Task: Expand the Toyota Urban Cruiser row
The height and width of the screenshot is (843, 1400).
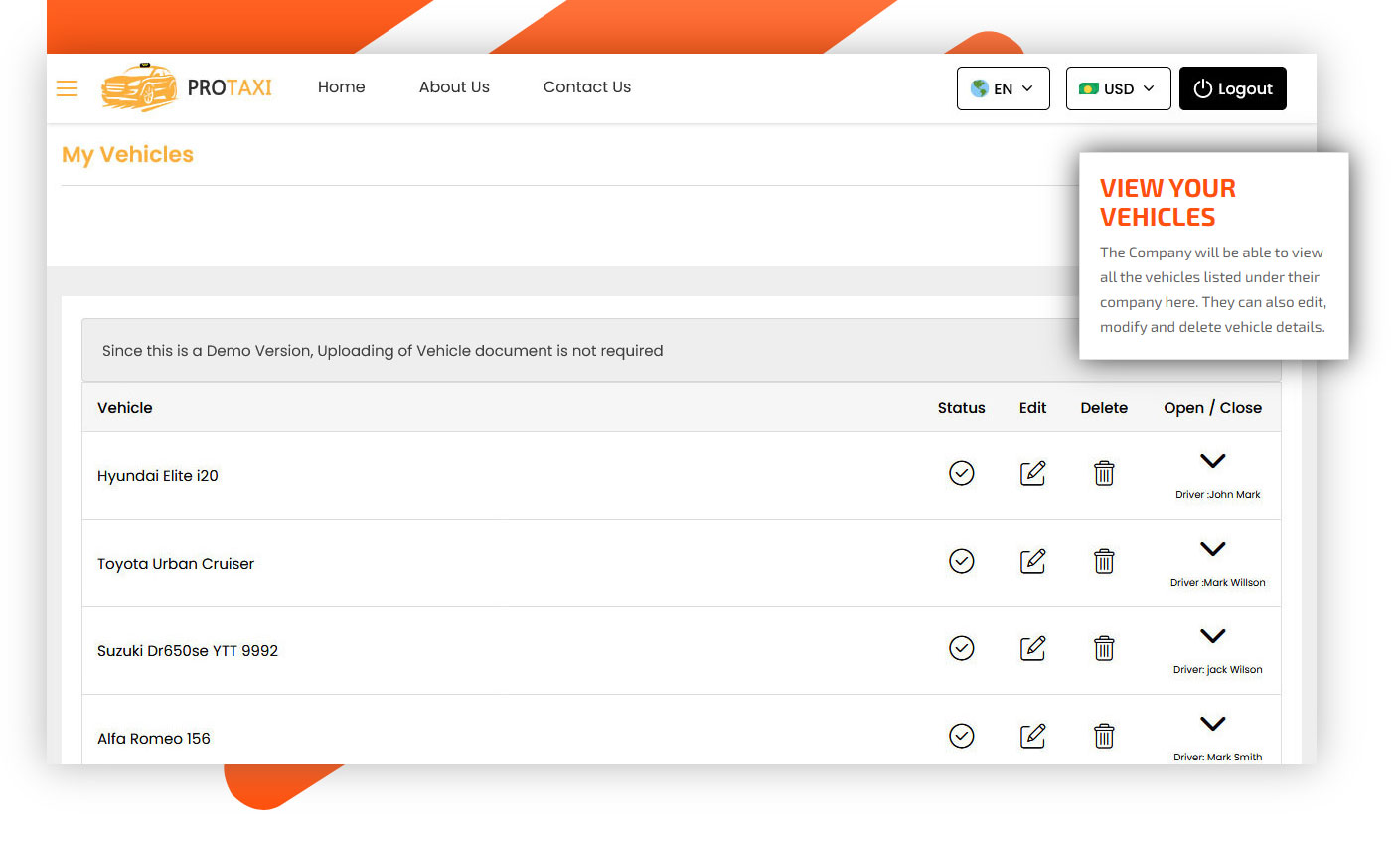Action: [x=1212, y=549]
